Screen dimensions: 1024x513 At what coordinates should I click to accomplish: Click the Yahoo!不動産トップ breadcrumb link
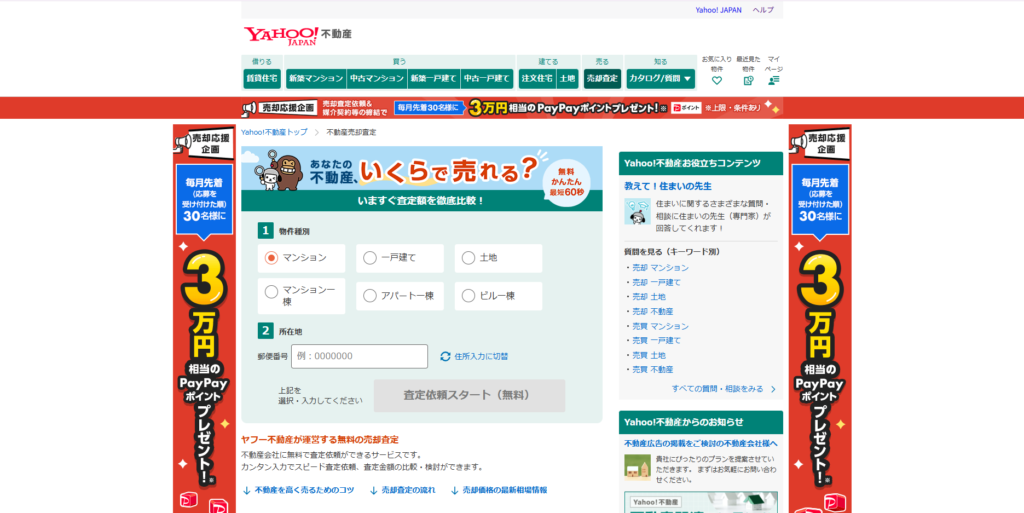coord(274,132)
